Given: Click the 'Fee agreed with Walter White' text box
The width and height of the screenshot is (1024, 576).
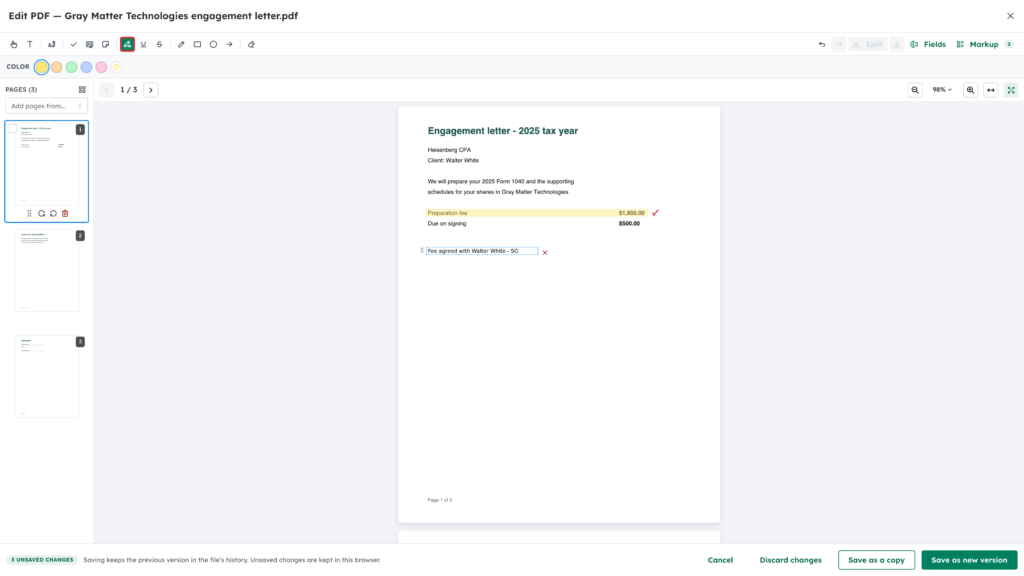Looking at the screenshot, I should tap(482, 251).
